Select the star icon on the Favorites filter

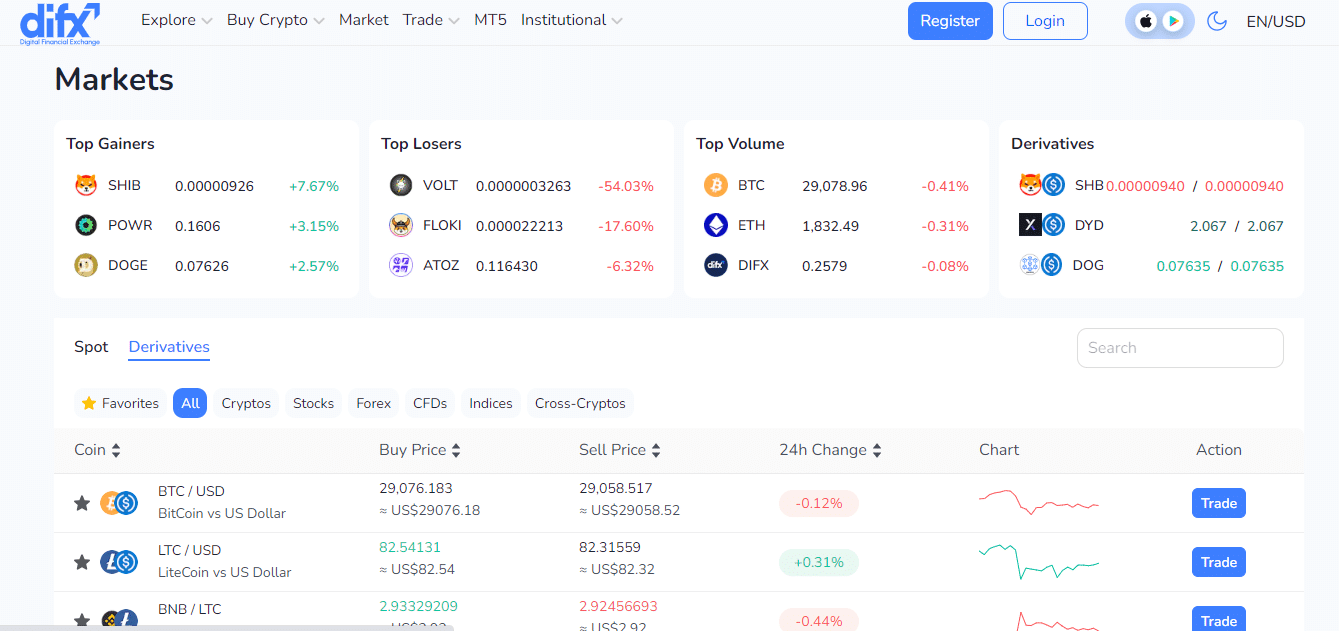(89, 402)
